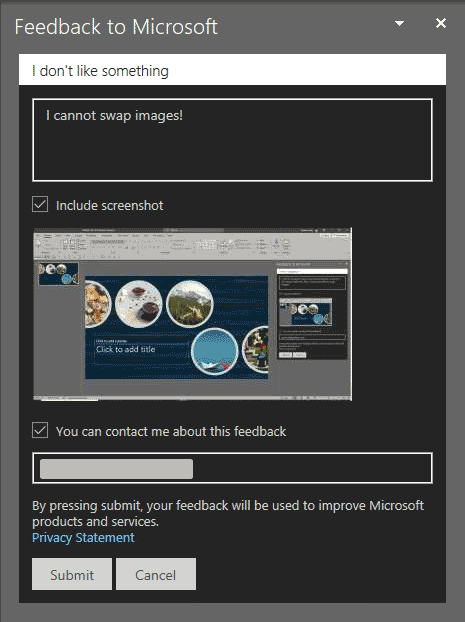This screenshot has height=622, width=465.
Task: Cancel the feedback form
Action: click(x=156, y=574)
